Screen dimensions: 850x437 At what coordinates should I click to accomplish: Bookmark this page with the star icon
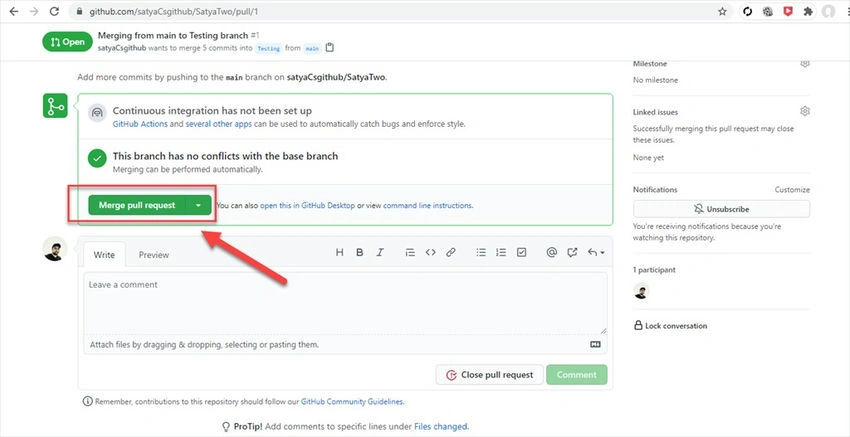pyautogui.click(x=722, y=11)
